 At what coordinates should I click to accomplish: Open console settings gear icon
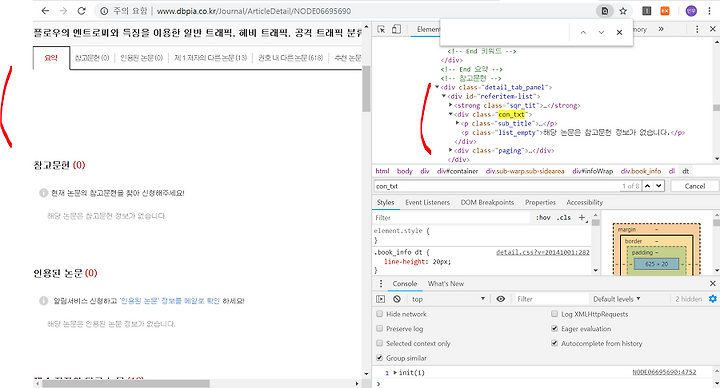click(713, 299)
